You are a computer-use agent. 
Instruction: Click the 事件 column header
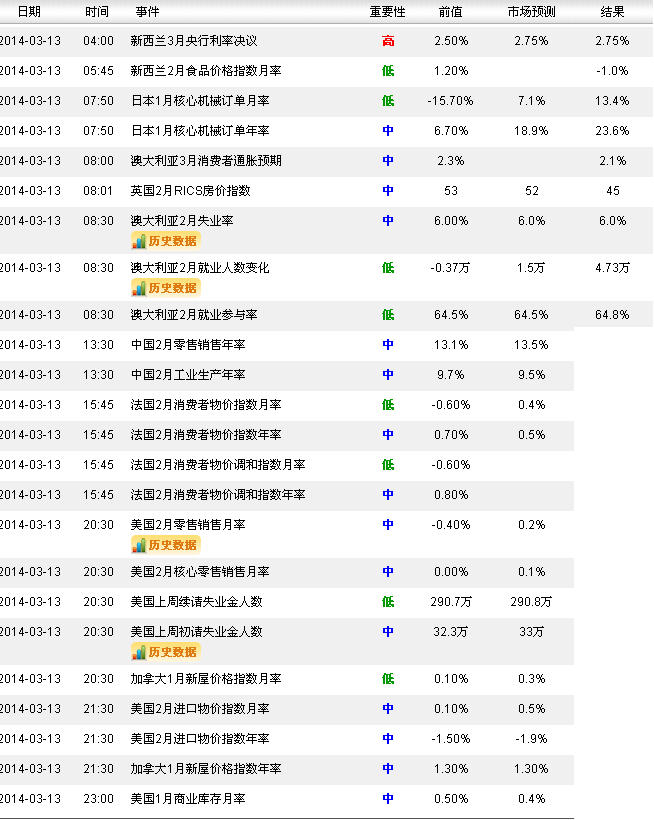tap(147, 12)
